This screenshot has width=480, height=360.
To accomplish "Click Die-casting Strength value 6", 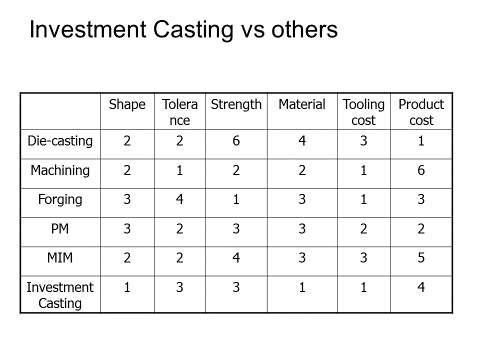I will click(236, 141).
